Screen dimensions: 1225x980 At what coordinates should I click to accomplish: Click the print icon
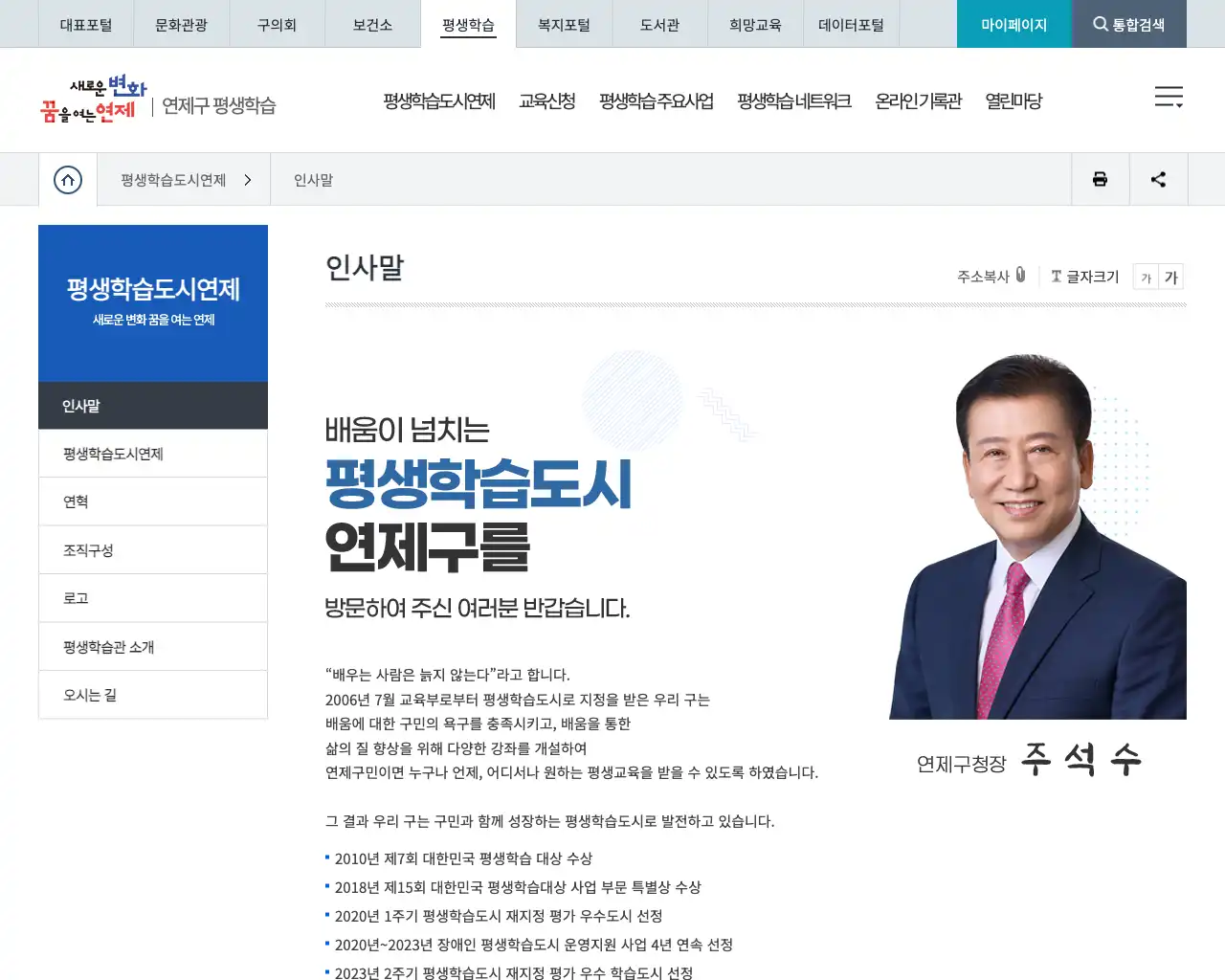point(1100,179)
